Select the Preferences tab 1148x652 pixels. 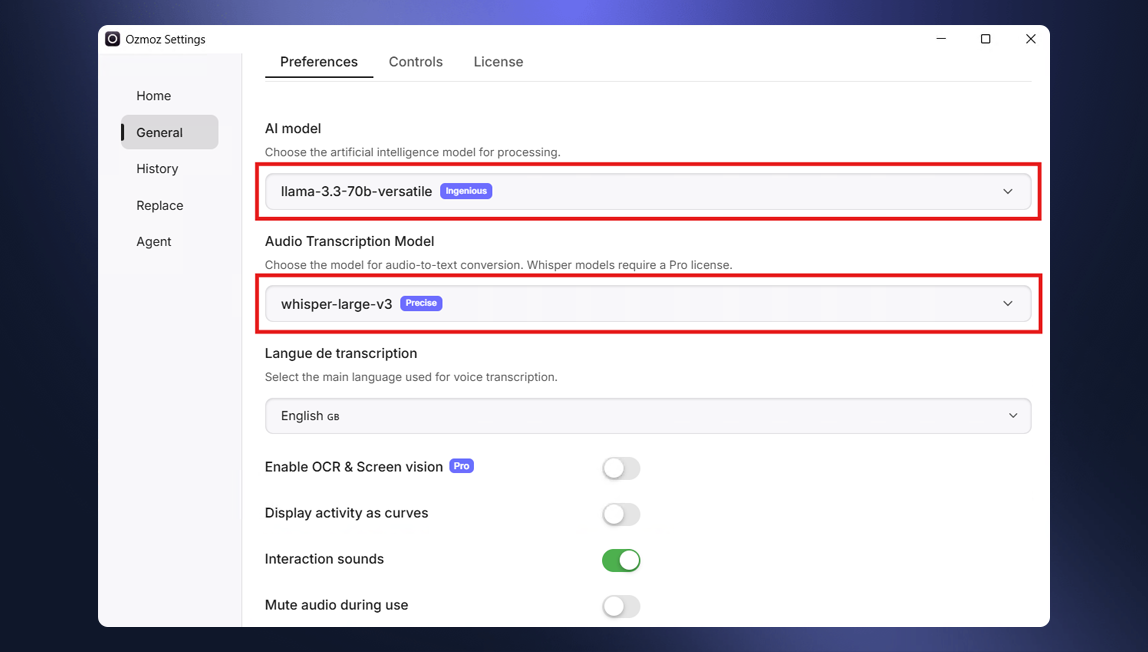[x=318, y=61]
